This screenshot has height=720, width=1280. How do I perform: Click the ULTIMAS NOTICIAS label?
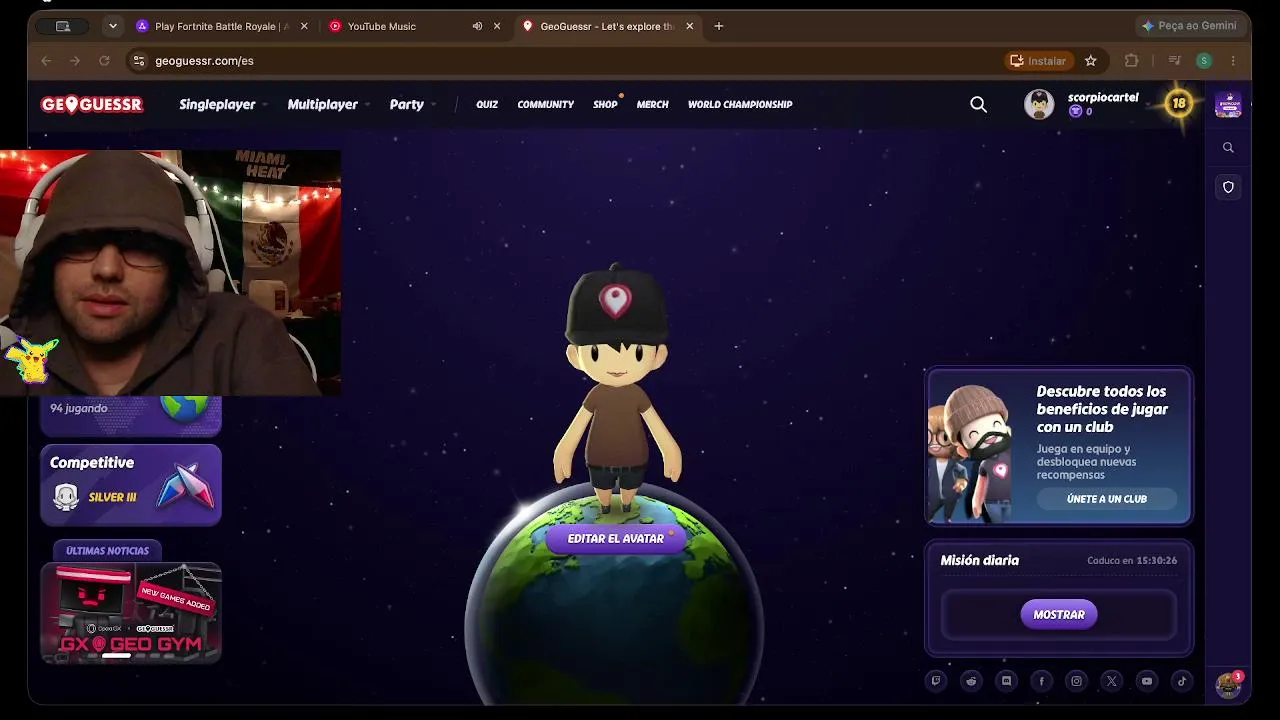pyautogui.click(x=107, y=551)
